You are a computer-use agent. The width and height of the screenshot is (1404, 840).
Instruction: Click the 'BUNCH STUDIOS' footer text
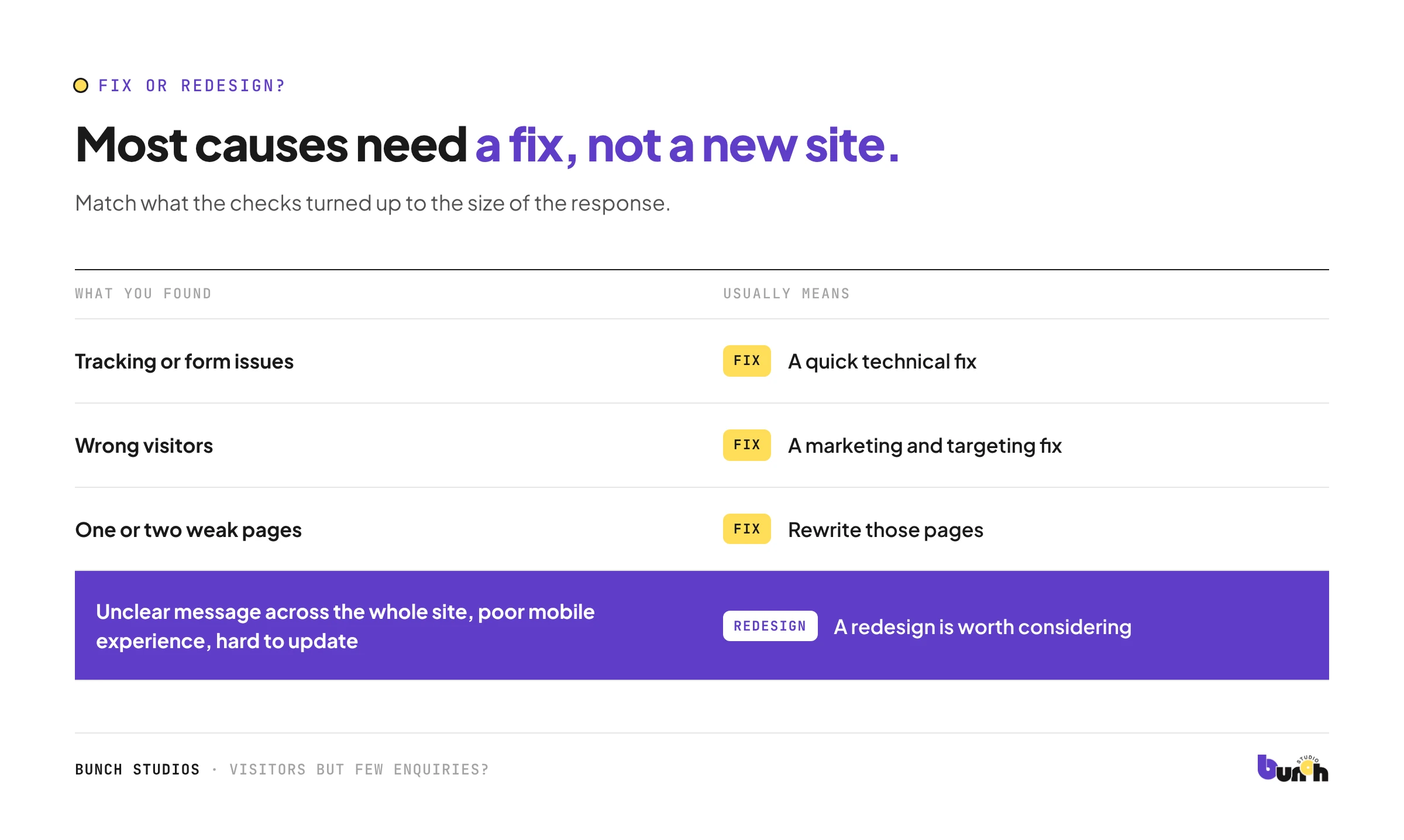point(137,769)
